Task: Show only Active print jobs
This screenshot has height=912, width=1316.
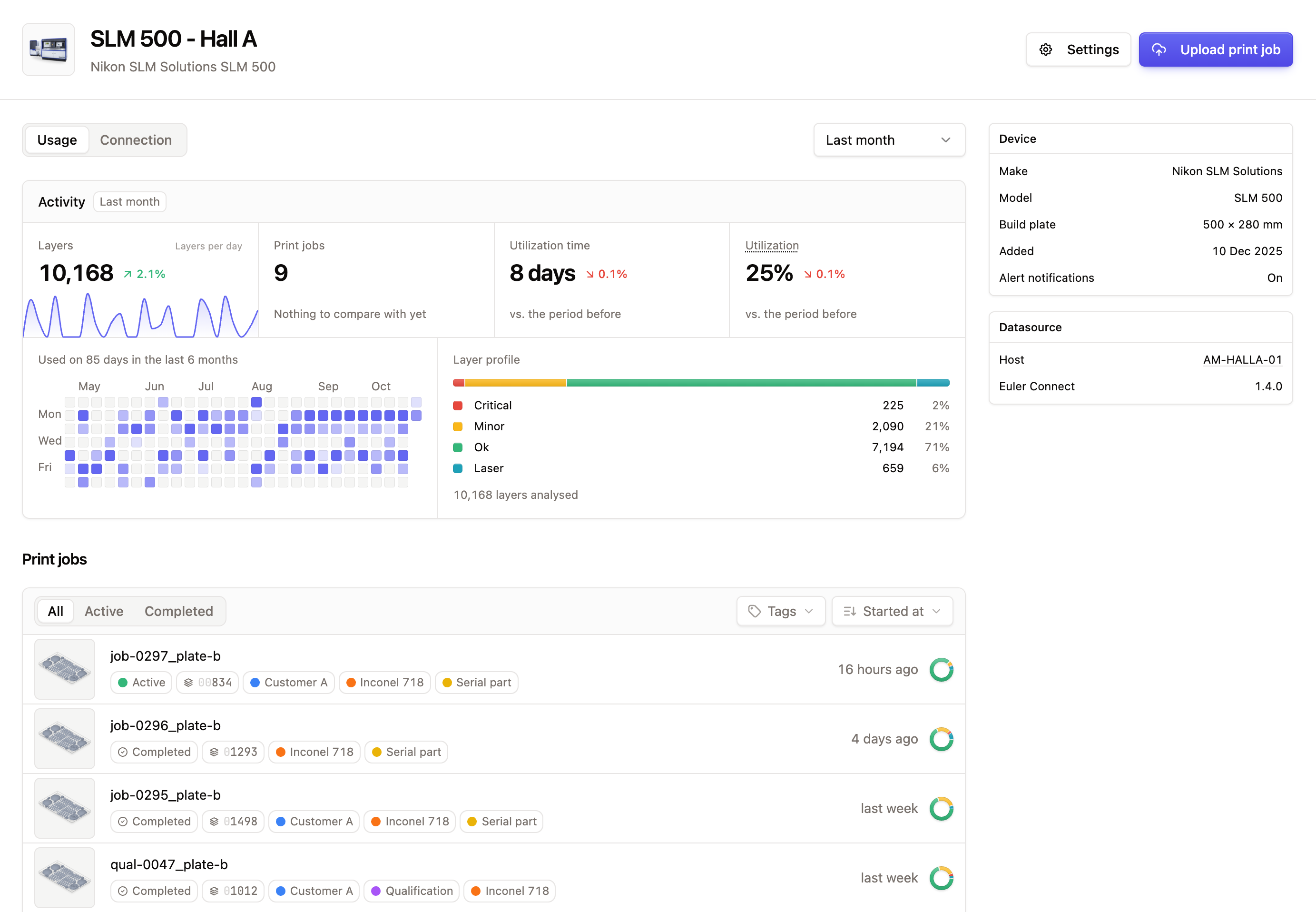Action: [x=104, y=612]
